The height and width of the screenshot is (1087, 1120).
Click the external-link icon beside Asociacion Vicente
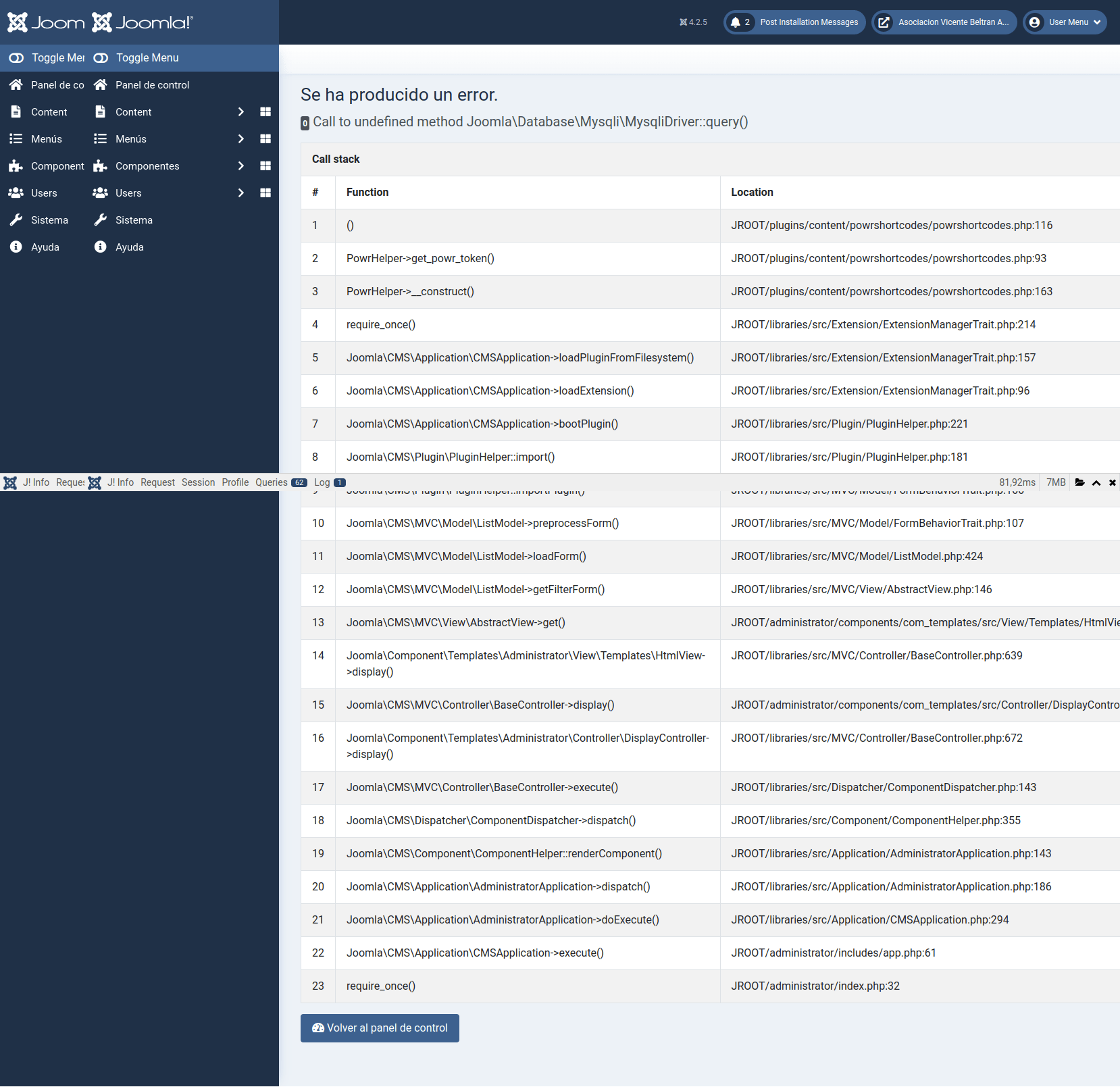(884, 22)
